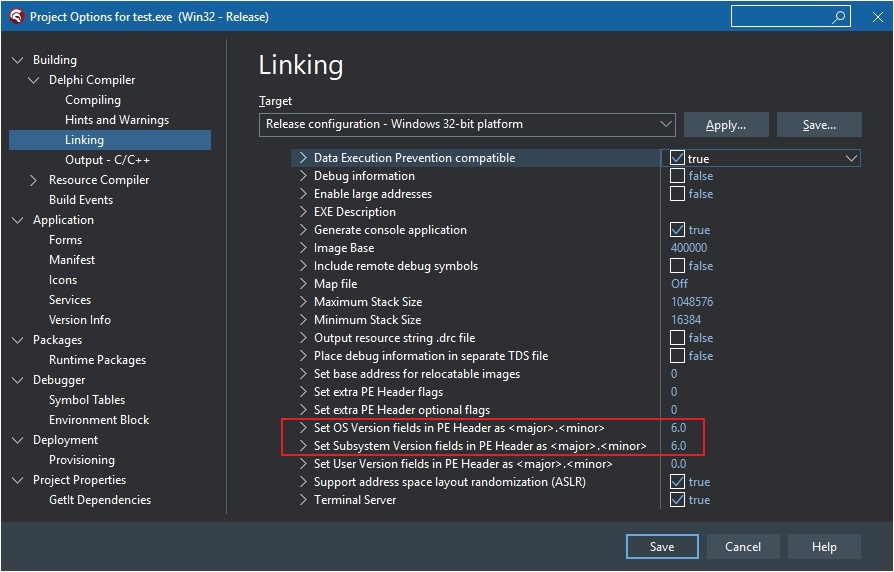Open the DEP true value dropdown arrow
Screen dimensions: 894x572
click(851, 158)
